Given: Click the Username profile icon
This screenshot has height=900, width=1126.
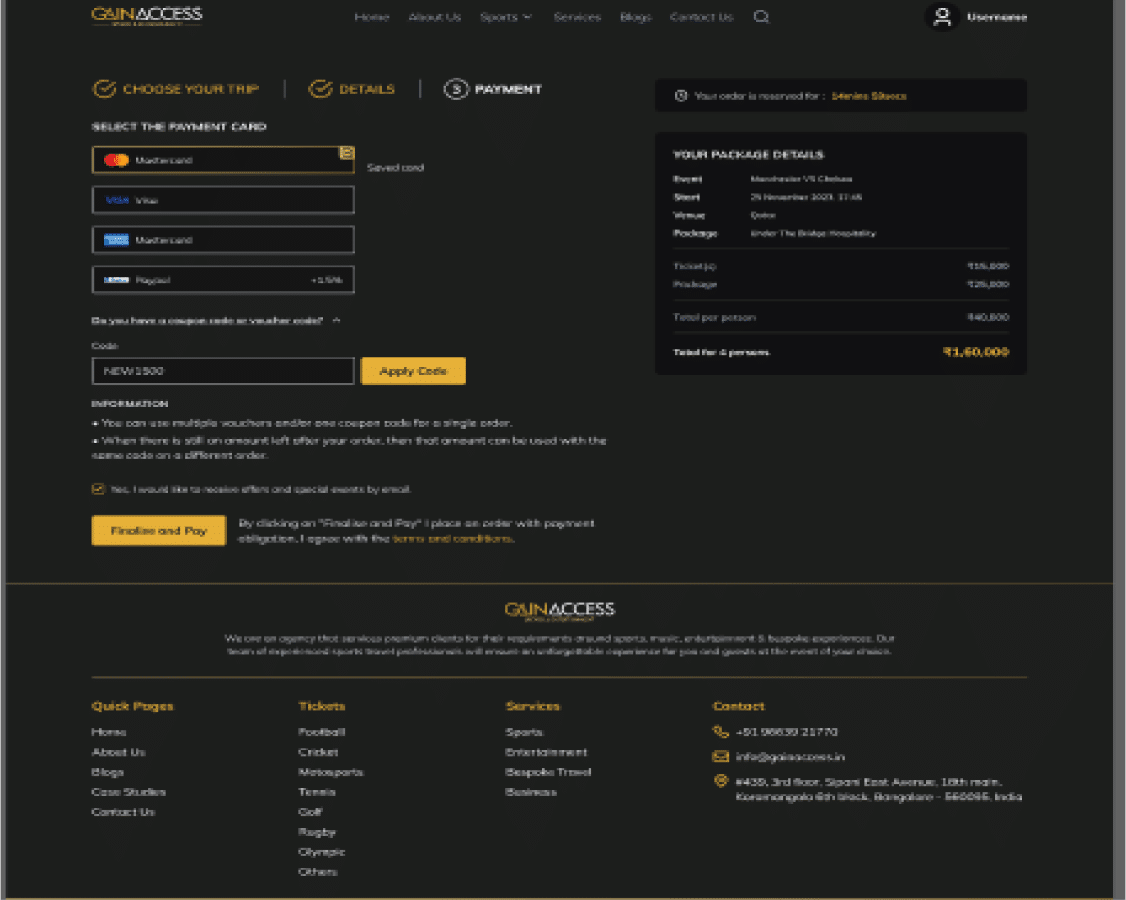Looking at the screenshot, I should pyautogui.click(x=942, y=17).
